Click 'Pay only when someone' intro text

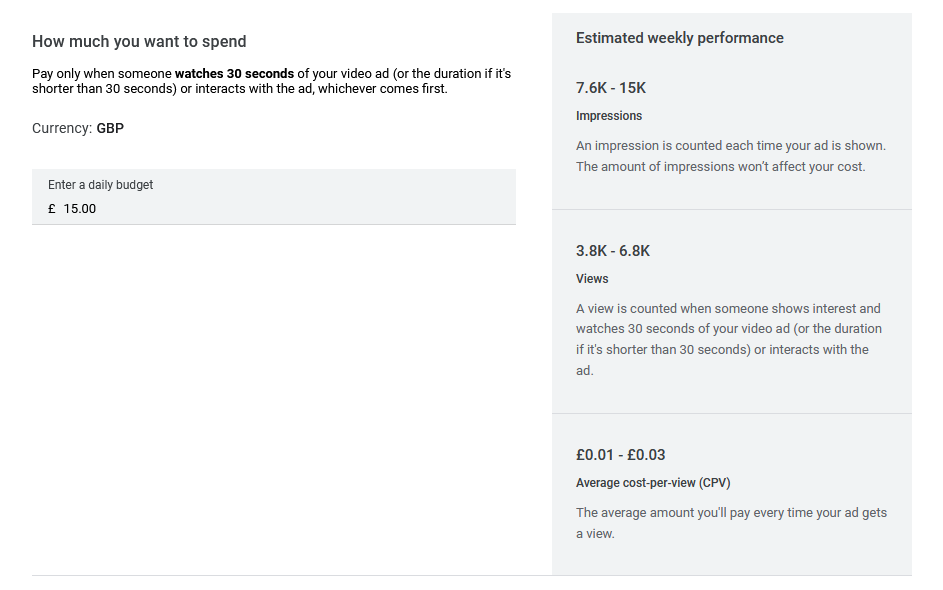(x=102, y=73)
